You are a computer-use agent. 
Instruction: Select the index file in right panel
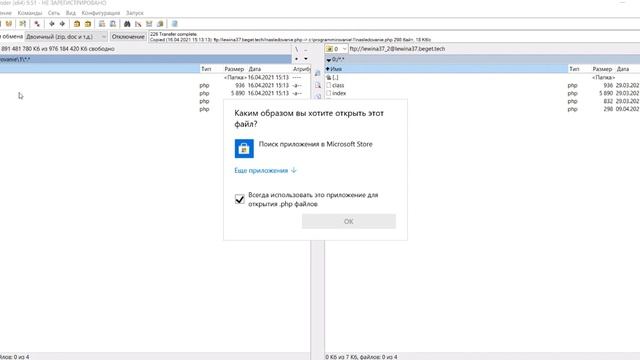(339, 93)
